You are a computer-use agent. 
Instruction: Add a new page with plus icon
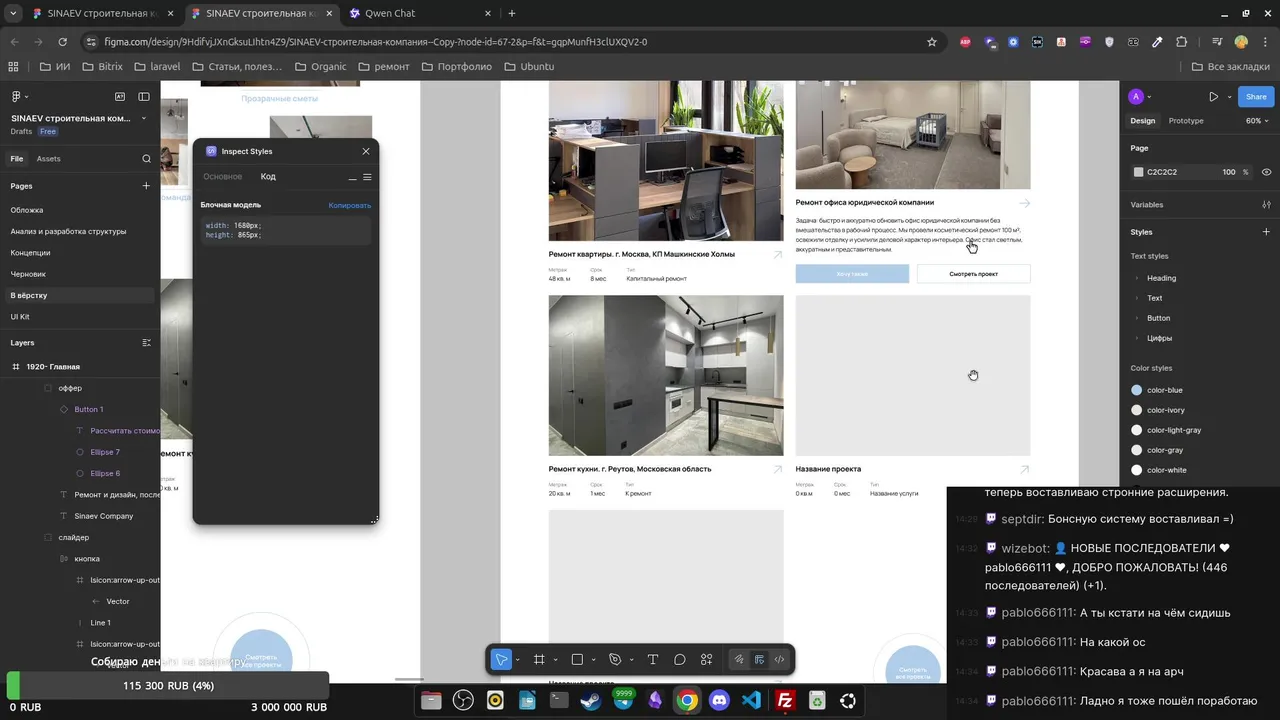click(146, 186)
